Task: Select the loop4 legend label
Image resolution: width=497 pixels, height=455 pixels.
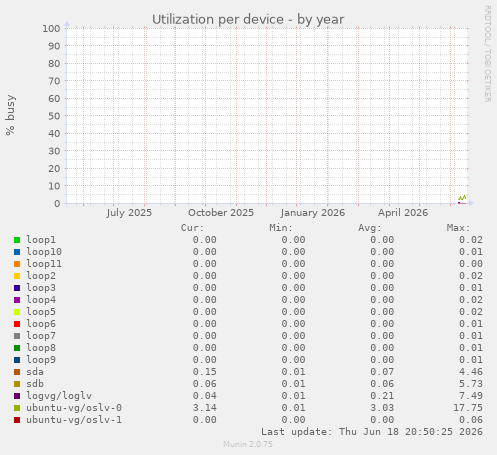Action: pos(41,300)
